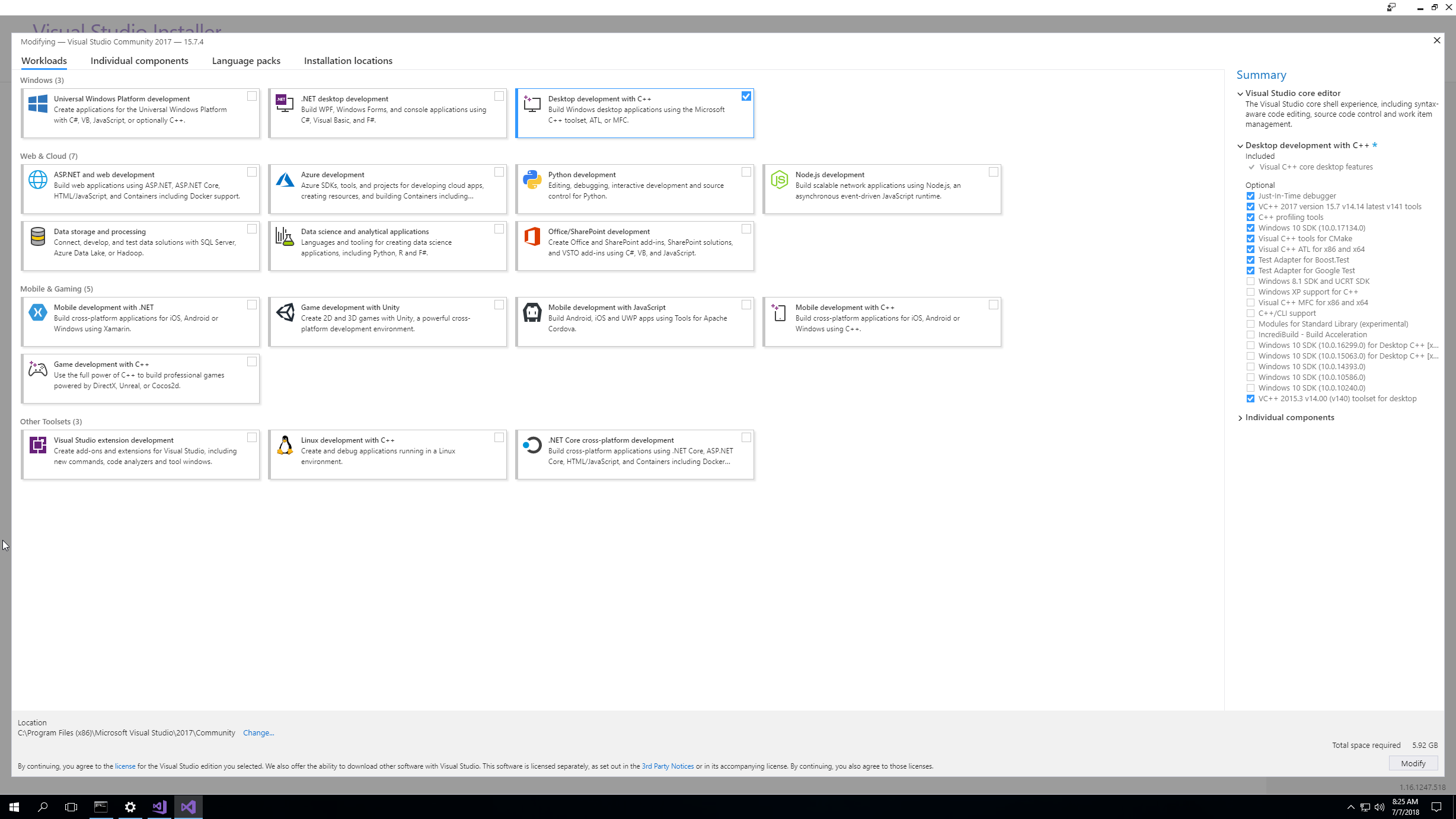Collapse the Desktop development with C++ summary

tap(1240, 145)
